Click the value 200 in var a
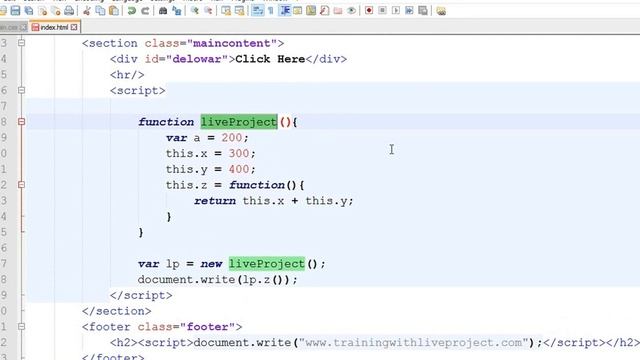Image resolution: width=640 pixels, height=360 pixels. click(x=232, y=138)
